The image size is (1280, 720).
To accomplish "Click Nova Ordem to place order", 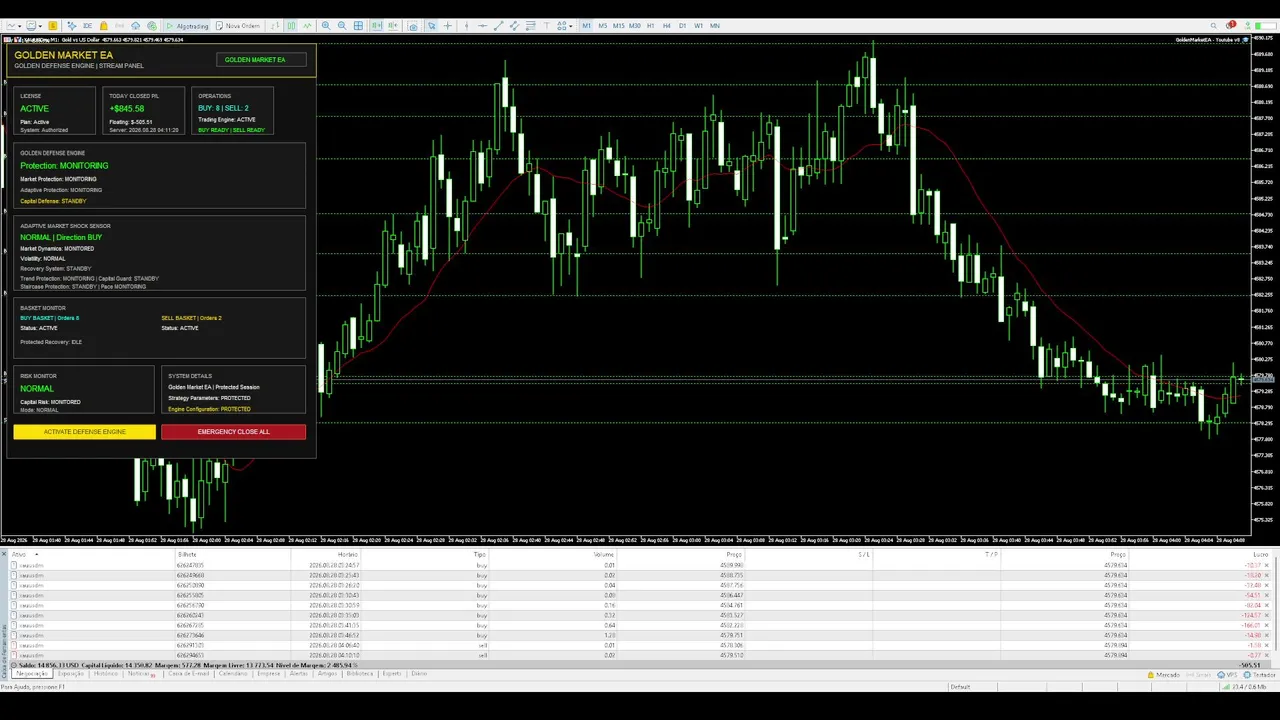I will (x=238, y=25).
